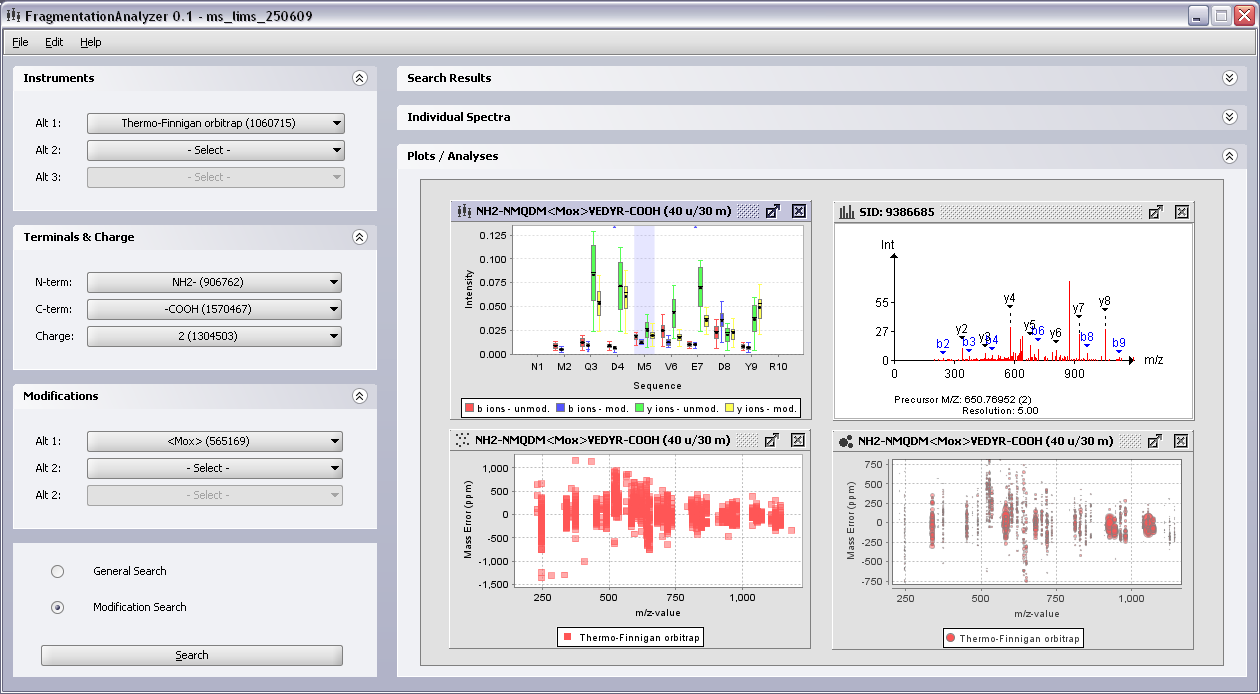Maximize the box plot chart panel

[773, 211]
